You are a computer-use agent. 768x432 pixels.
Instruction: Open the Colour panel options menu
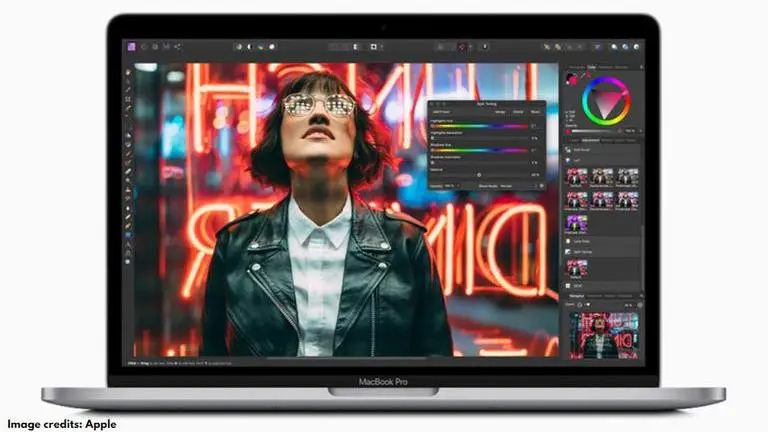pos(641,67)
